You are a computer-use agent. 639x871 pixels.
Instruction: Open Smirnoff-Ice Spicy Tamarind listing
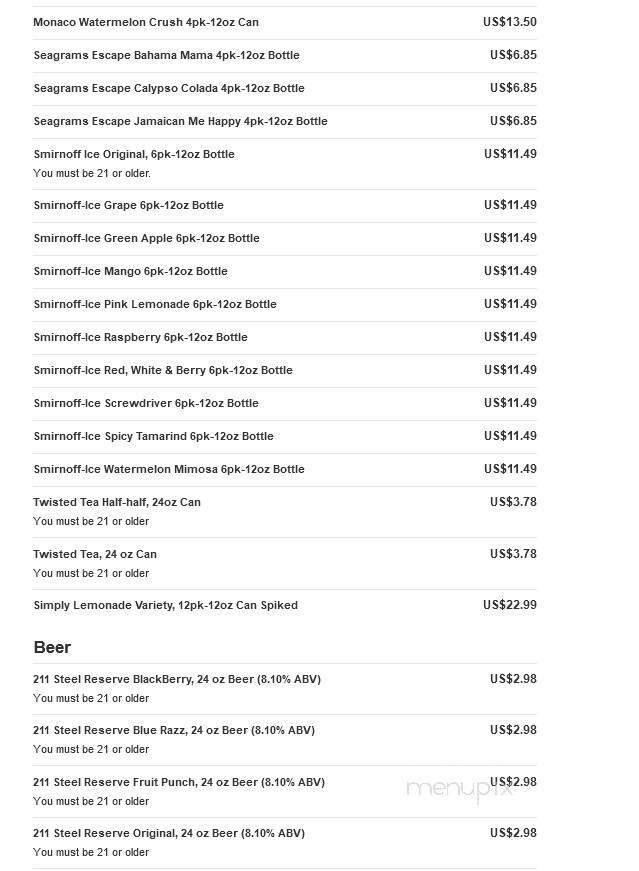(x=153, y=436)
